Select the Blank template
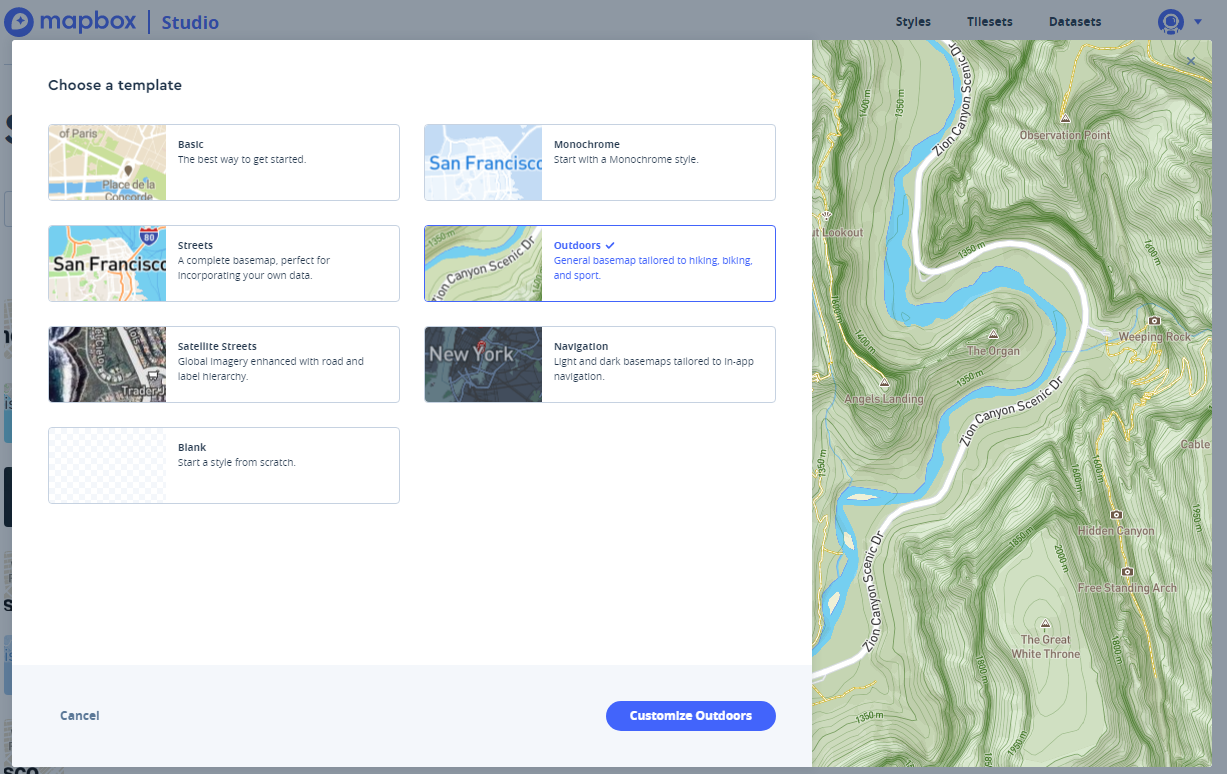The height and width of the screenshot is (774, 1227). click(224, 465)
